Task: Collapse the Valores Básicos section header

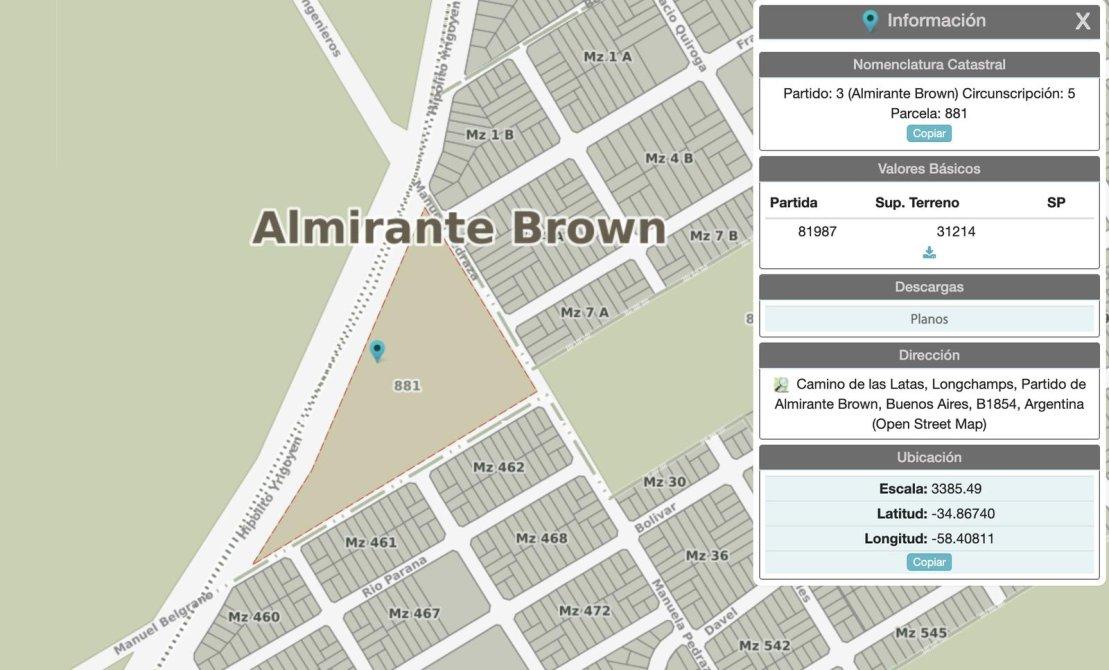Action: (x=929, y=169)
